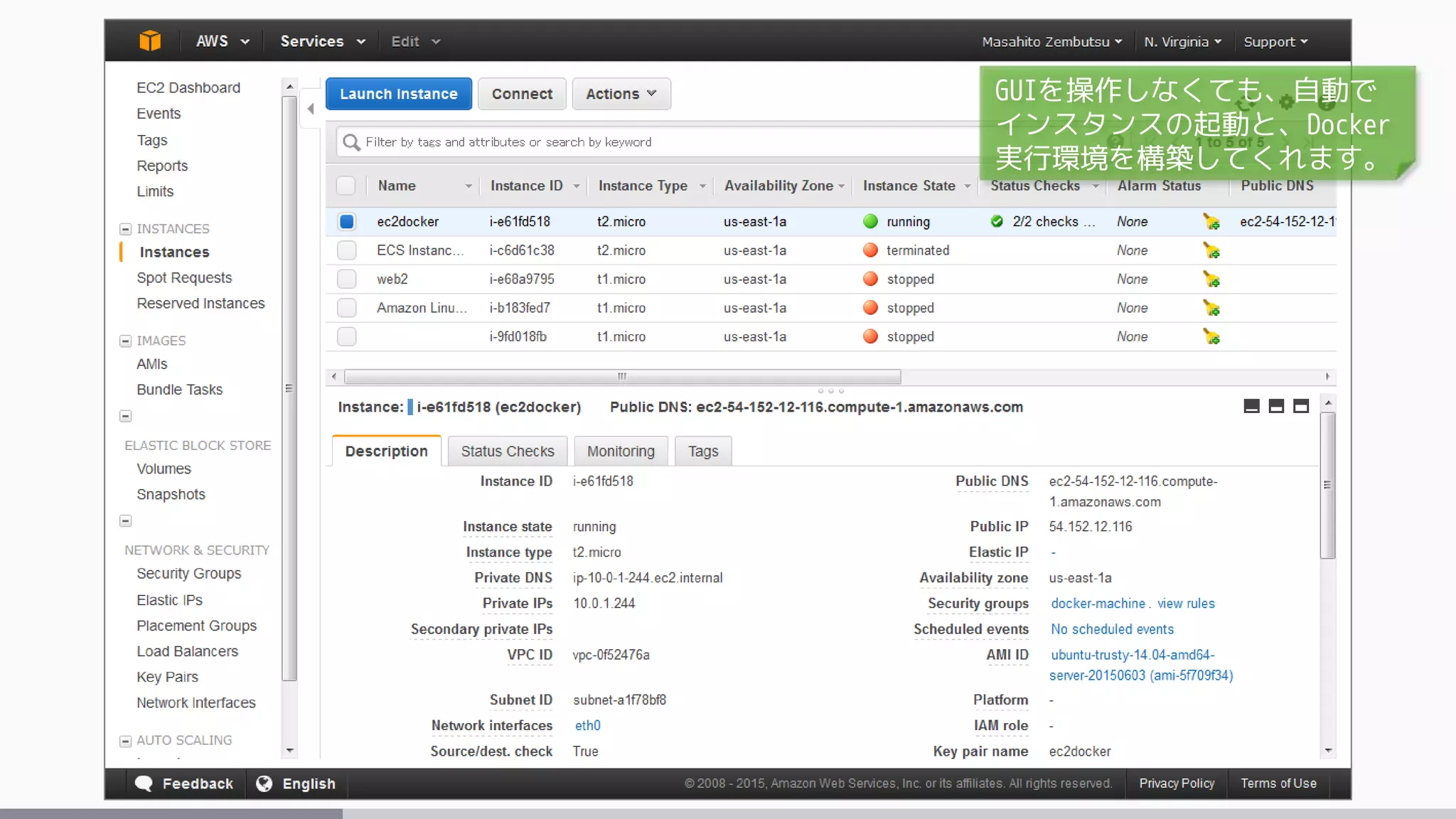Click the alarm icon for i-9fd018fb row
The image size is (1456, 819).
pyautogui.click(x=1211, y=337)
